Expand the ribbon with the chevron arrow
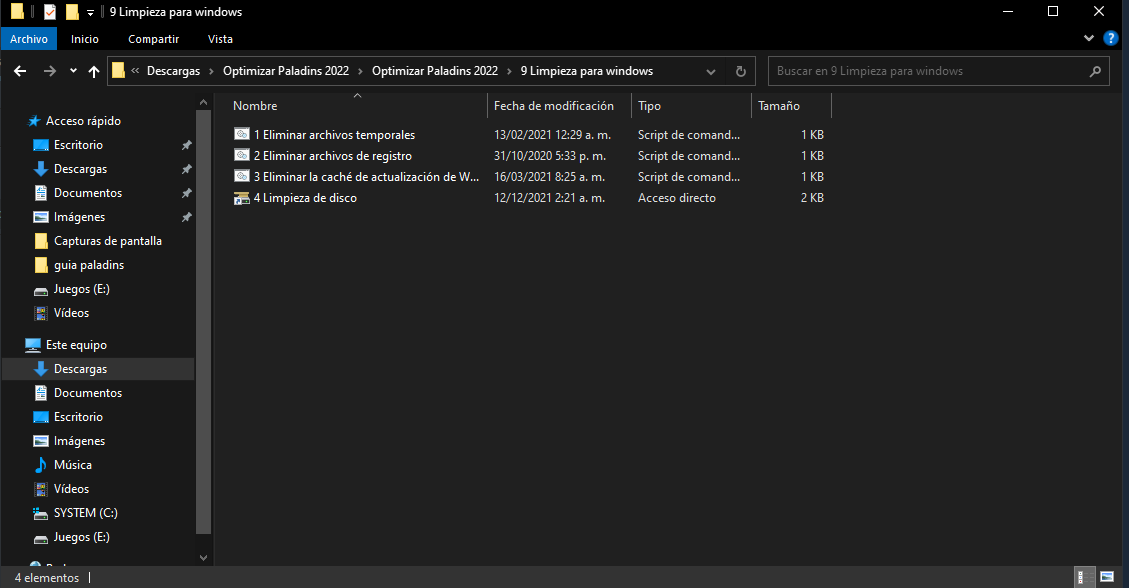Viewport: 1129px width, 588px height. [x=1089, y=38]
